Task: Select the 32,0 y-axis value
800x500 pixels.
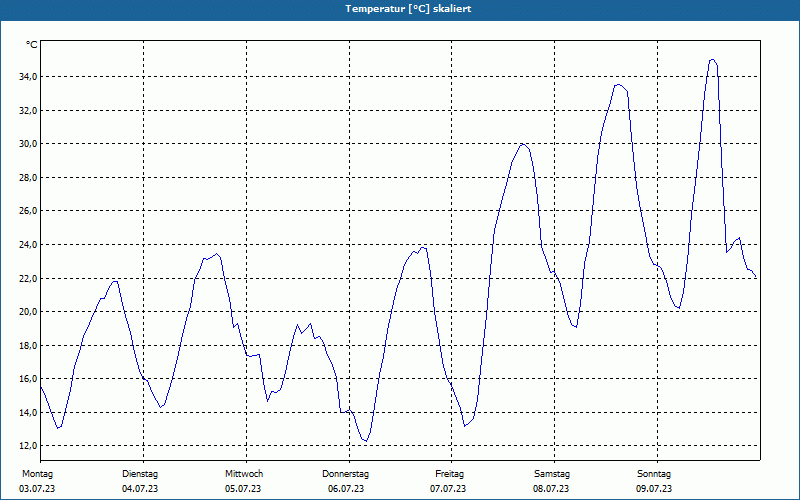Action: tap(28, 110)
